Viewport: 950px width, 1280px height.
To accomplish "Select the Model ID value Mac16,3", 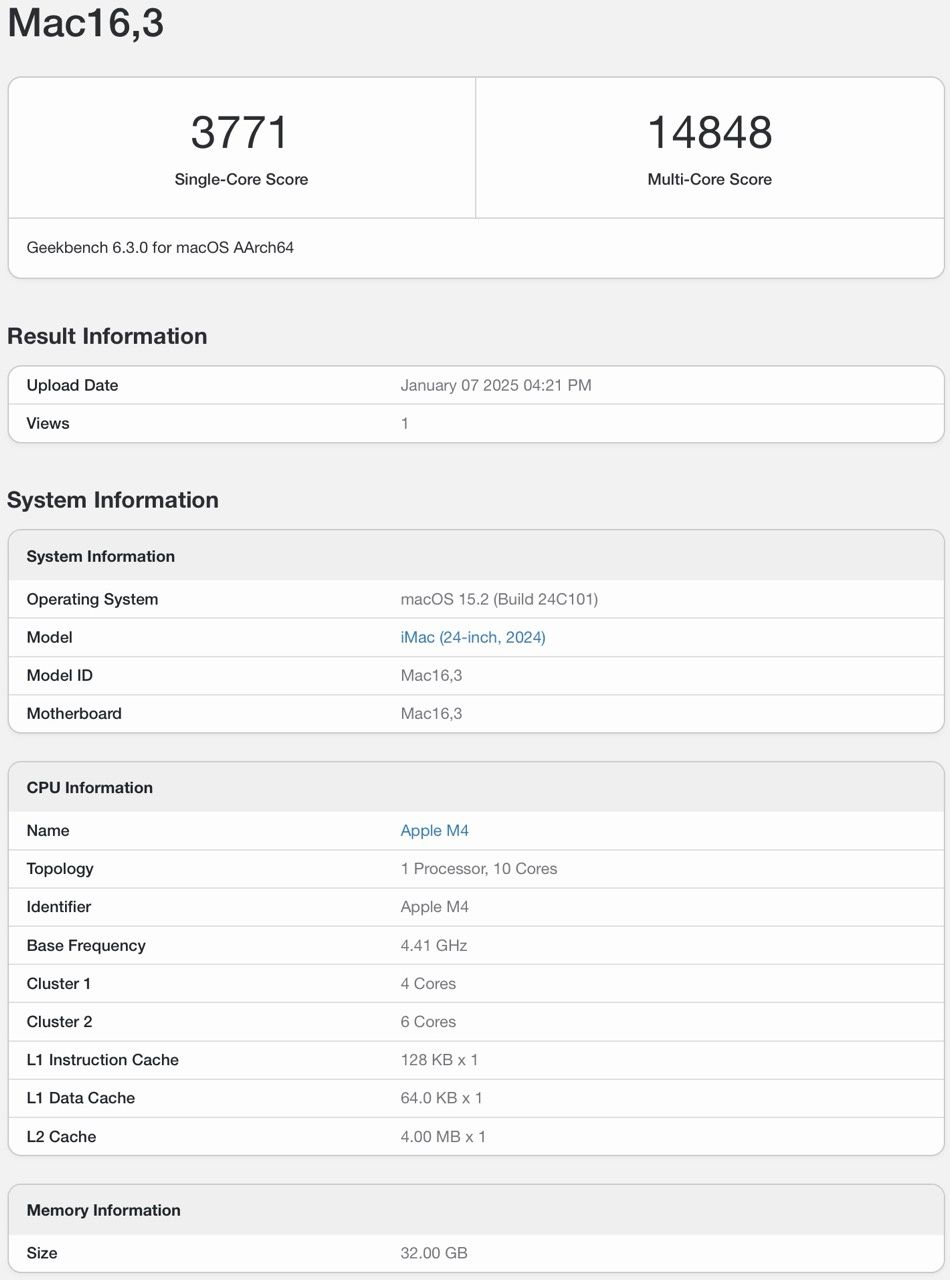I will [x=431, y=675].
